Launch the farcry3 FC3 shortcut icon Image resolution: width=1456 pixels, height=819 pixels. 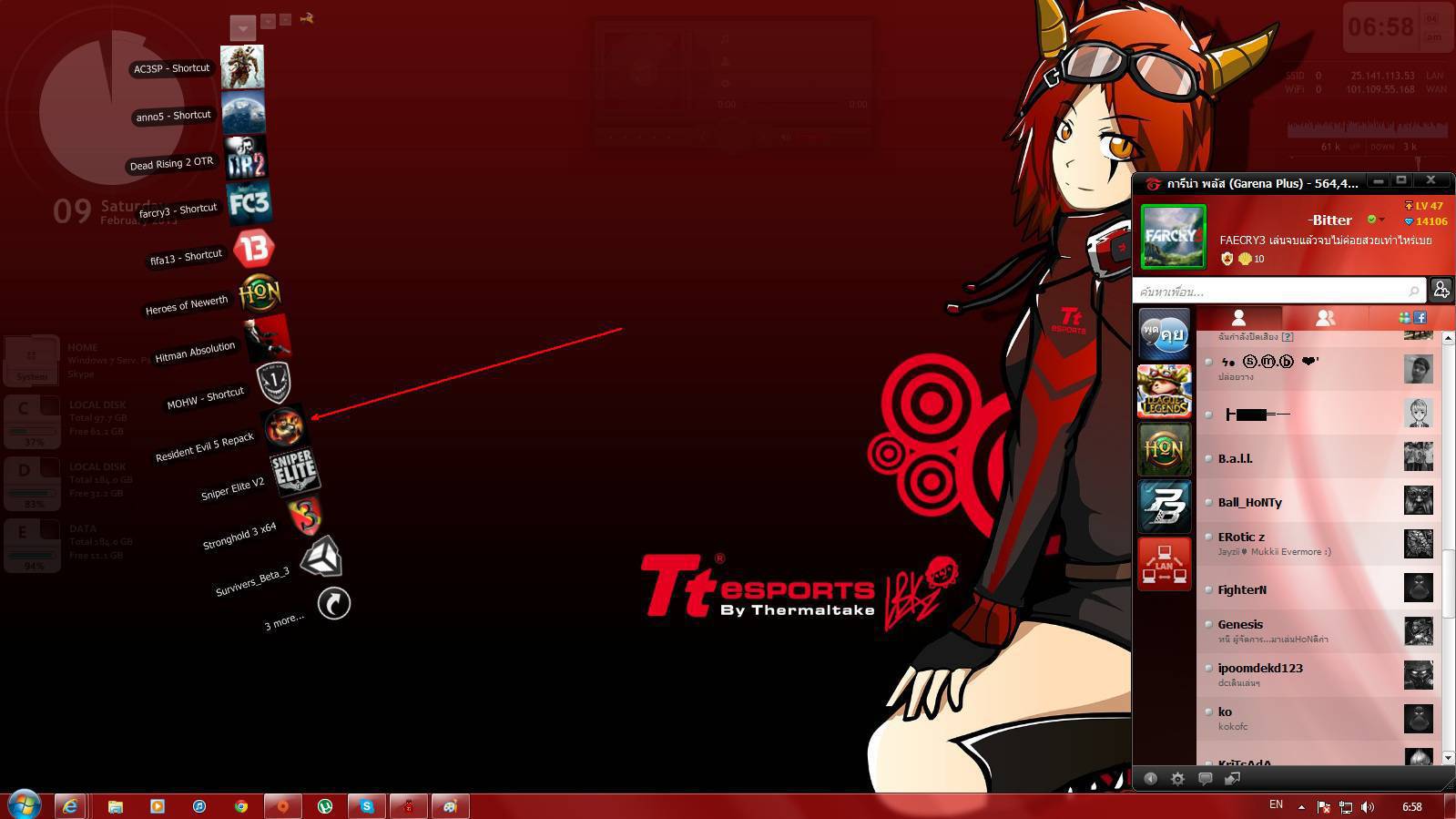point(249,202)
